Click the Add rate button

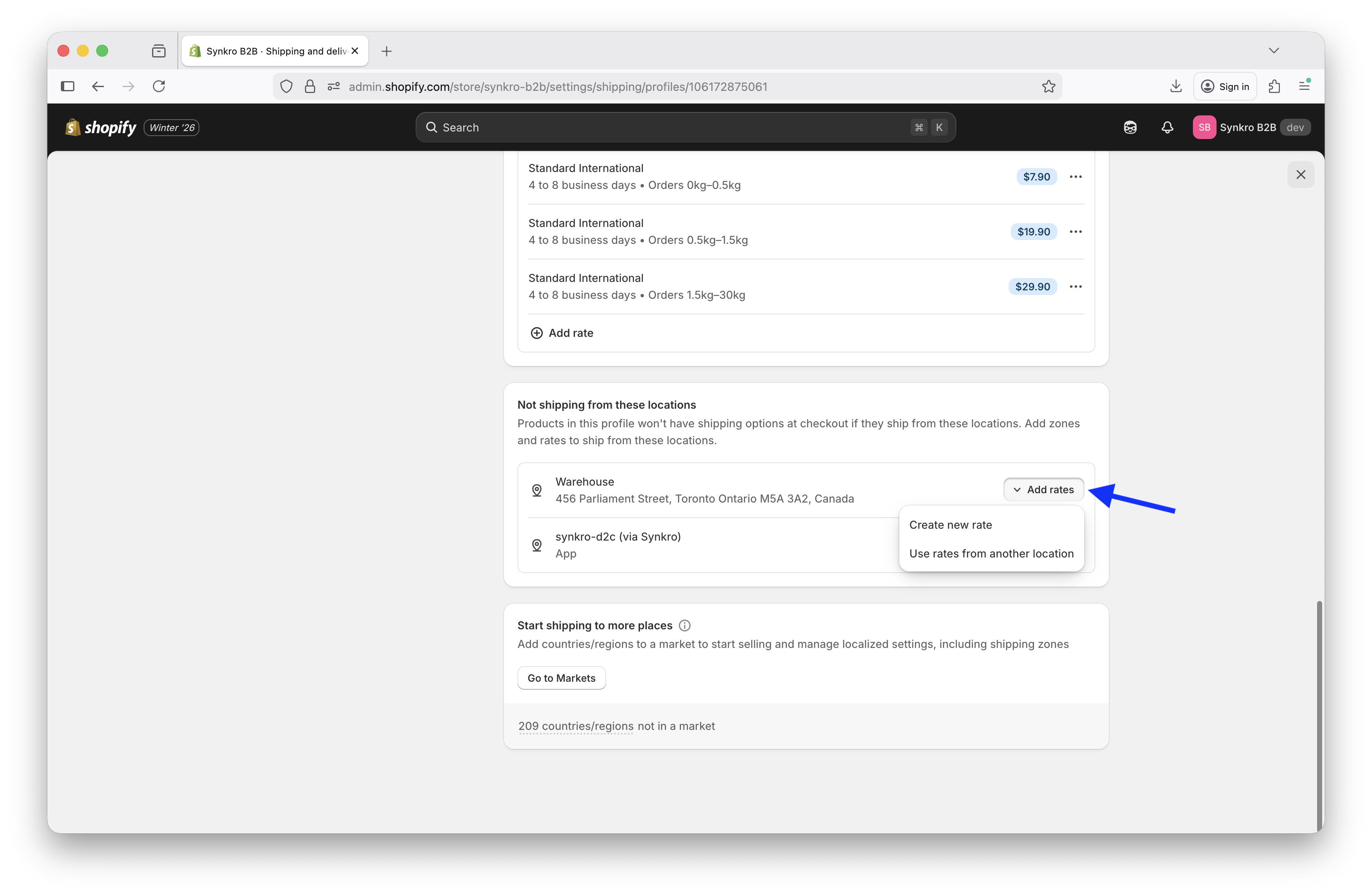click(x=561, y=333)
